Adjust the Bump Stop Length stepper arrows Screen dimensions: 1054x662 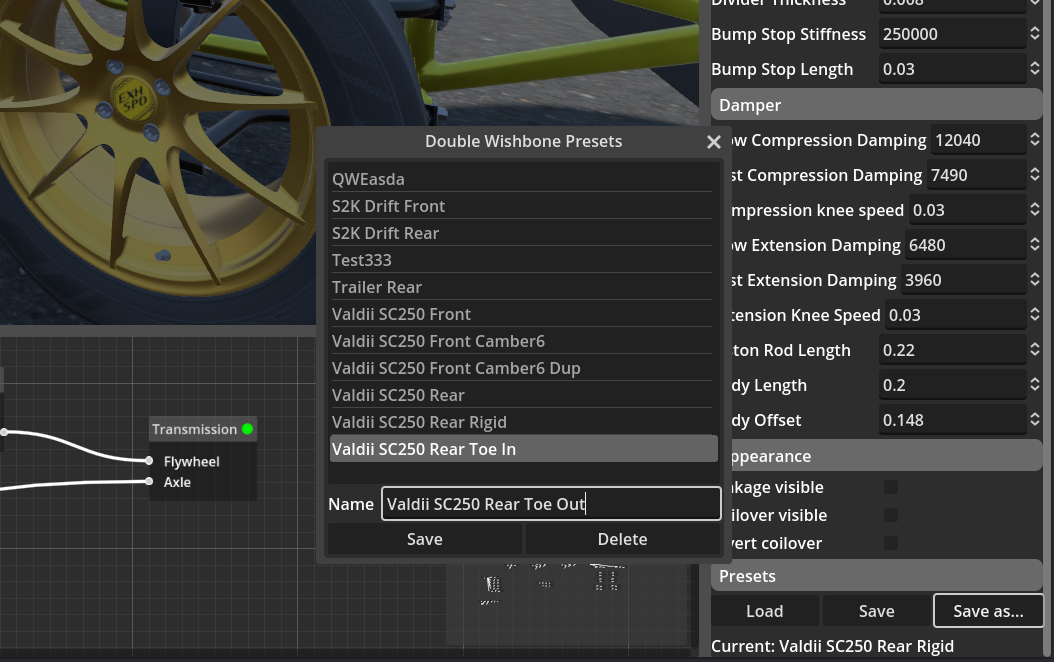pos(1035,69)
